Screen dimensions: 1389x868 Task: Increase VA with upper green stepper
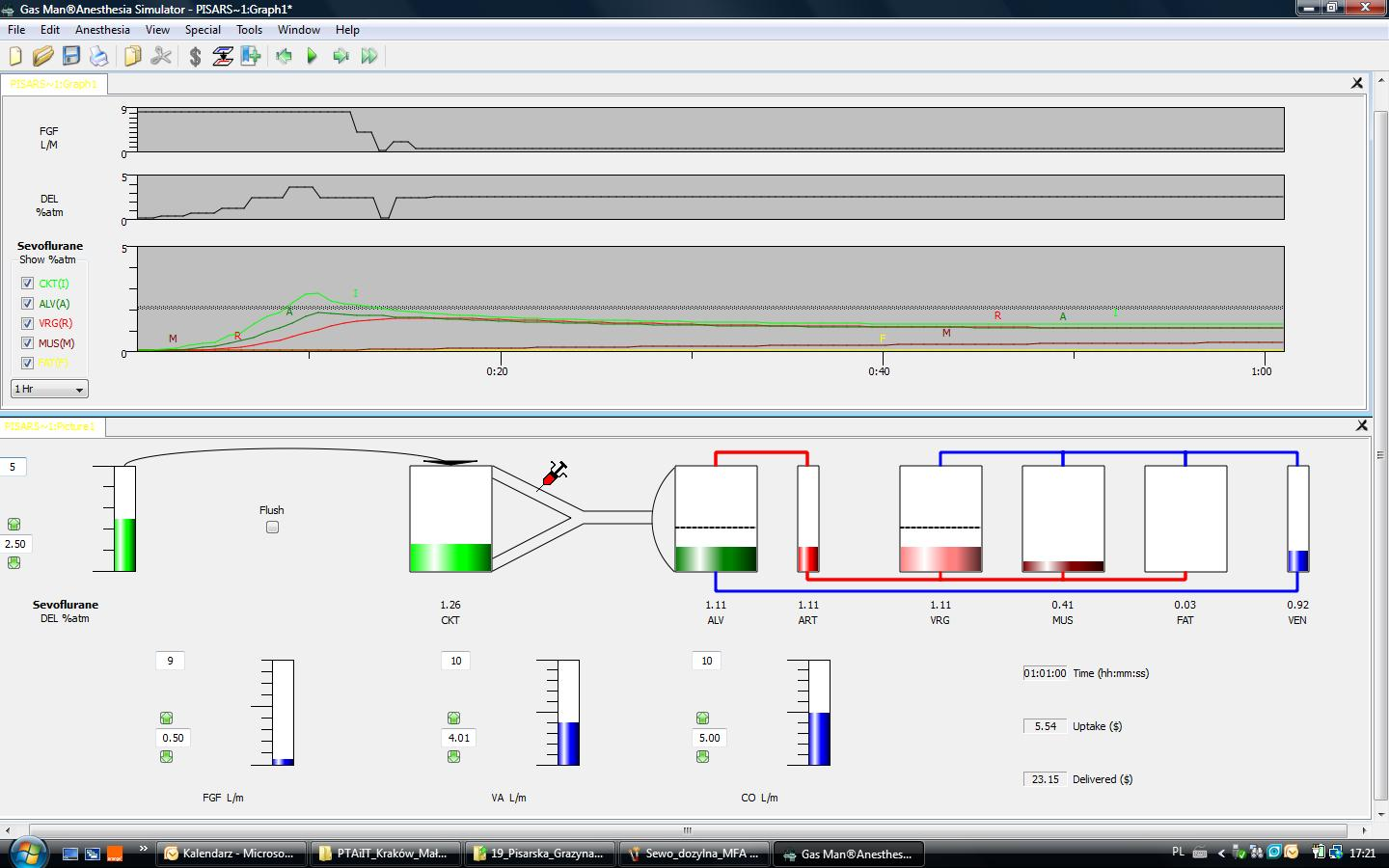coord(453,719)
